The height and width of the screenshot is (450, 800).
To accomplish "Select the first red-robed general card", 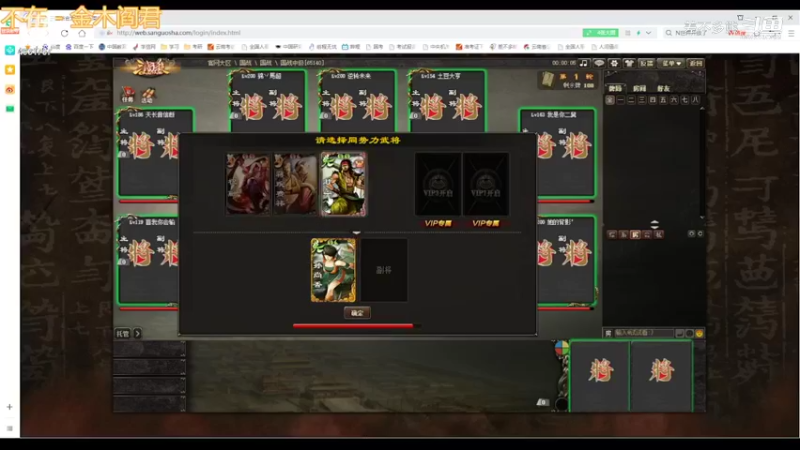I will coord(248,184).
